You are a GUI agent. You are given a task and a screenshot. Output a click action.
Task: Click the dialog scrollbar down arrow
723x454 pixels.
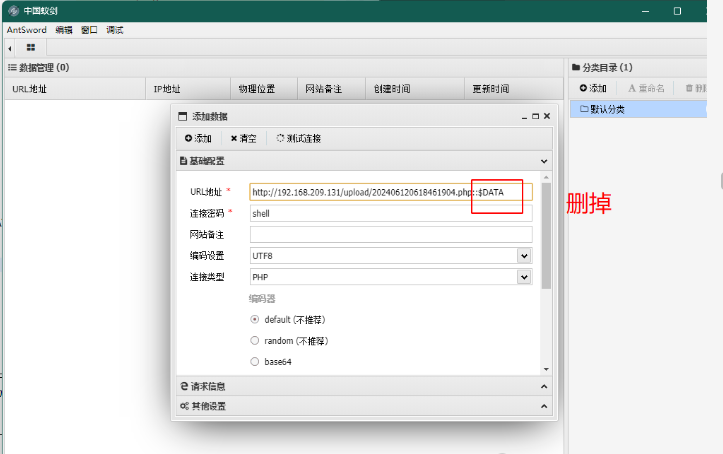coord(546,369)
